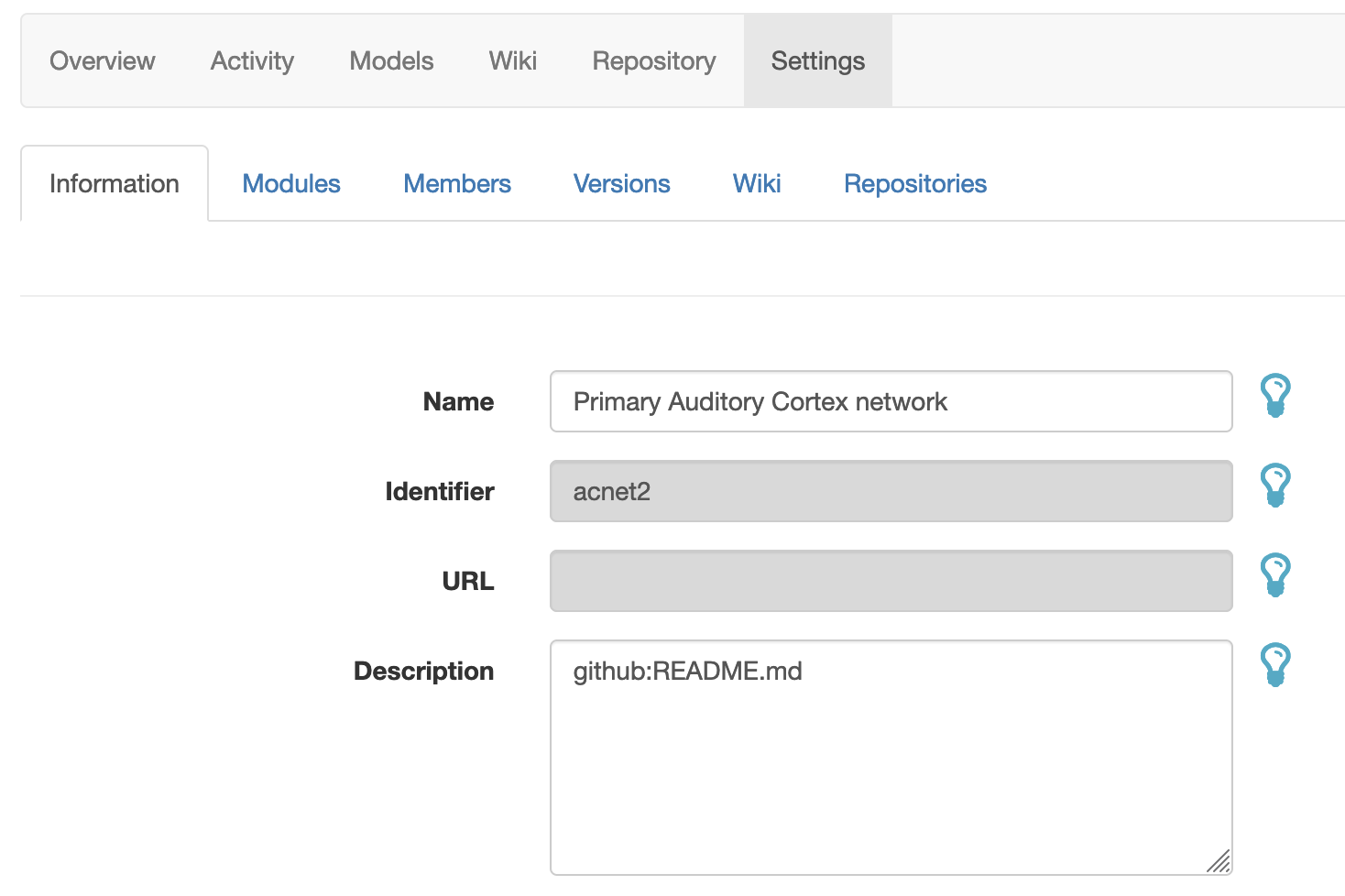Viewport: 1345px width, 896px height.
Task: Select the Wiki settings tab
Action: tap(756, 183)
